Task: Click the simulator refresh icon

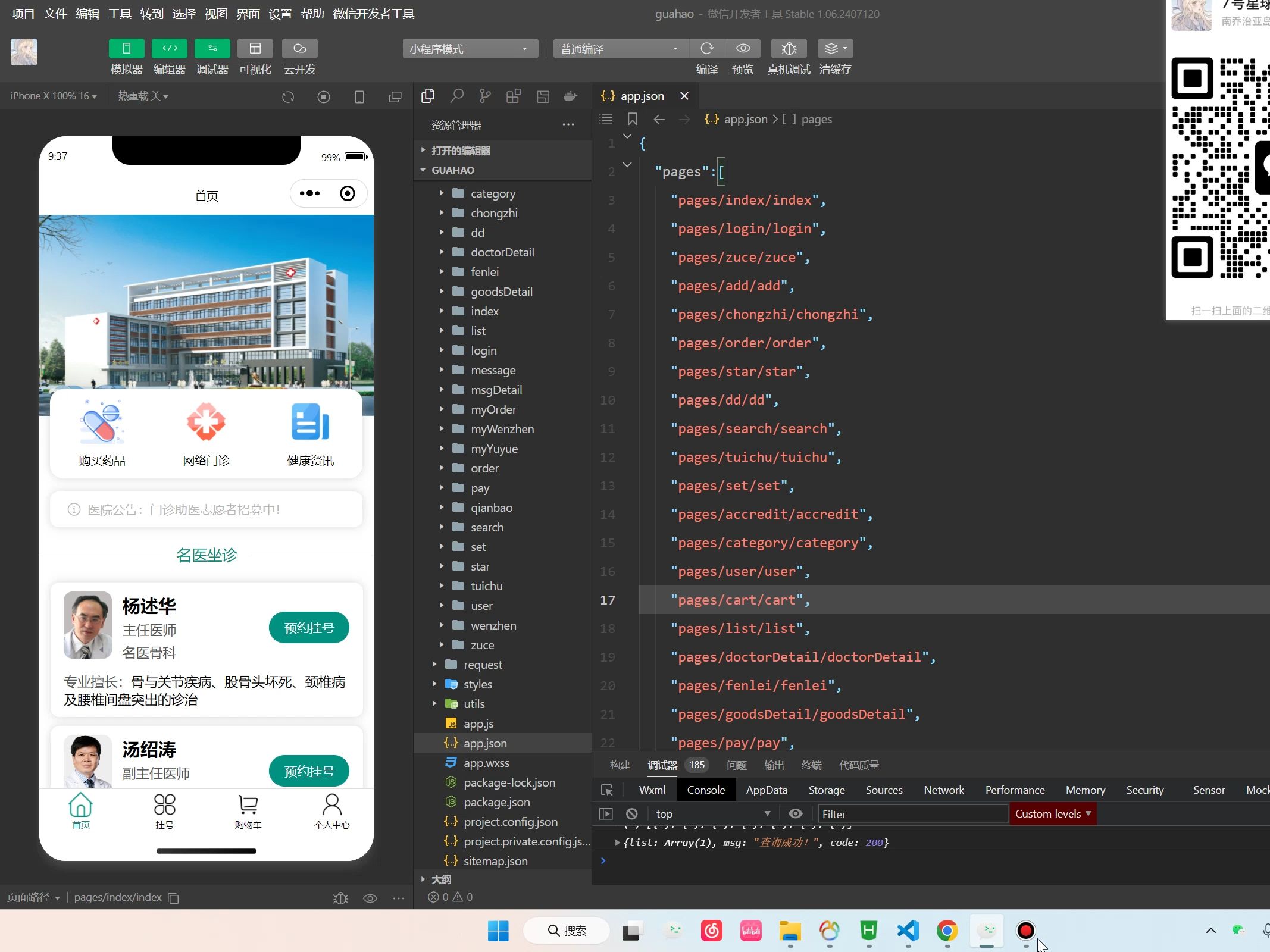Action: click(x=288, y=96)
